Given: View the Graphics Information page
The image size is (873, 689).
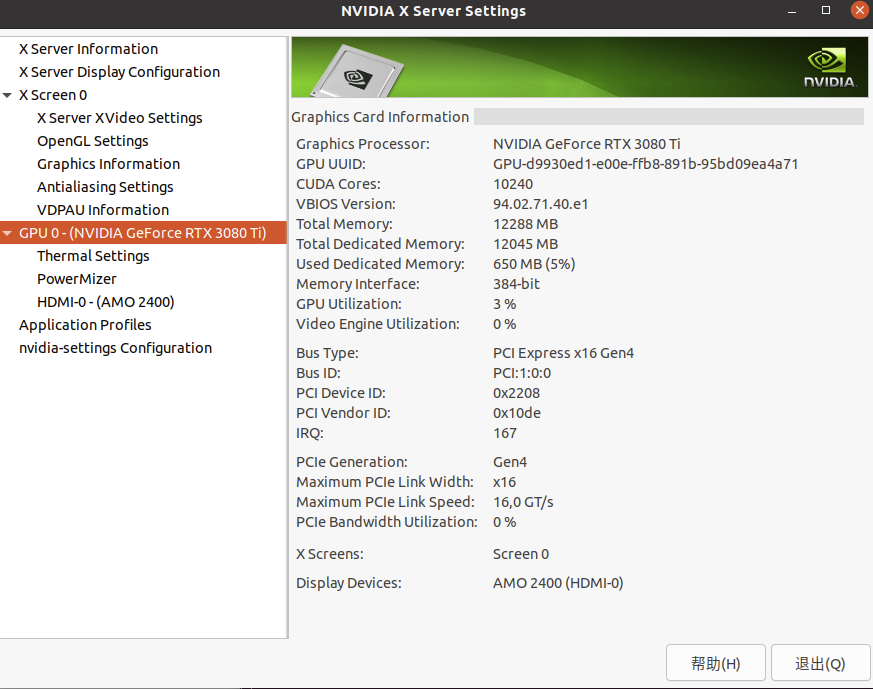Looking at the screenshot, I should [108, 163].
